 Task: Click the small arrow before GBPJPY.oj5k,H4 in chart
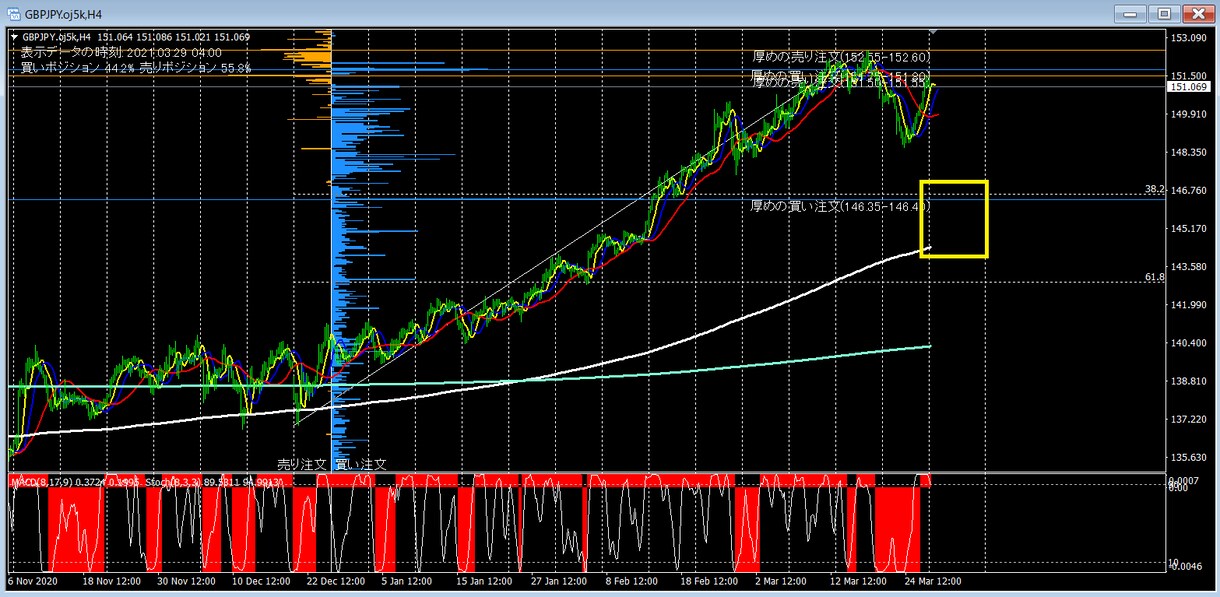[14, 38]
